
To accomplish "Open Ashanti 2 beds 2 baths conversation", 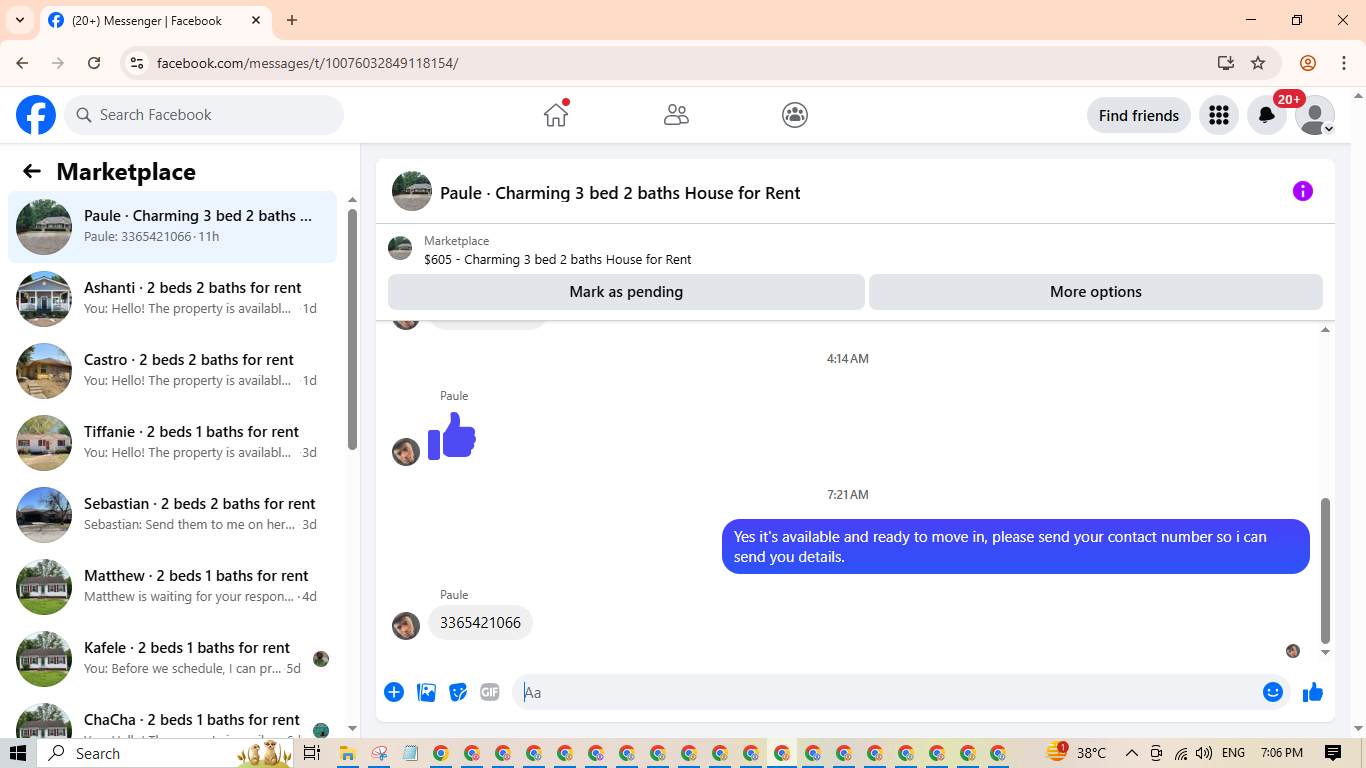I will pos(172,299).
